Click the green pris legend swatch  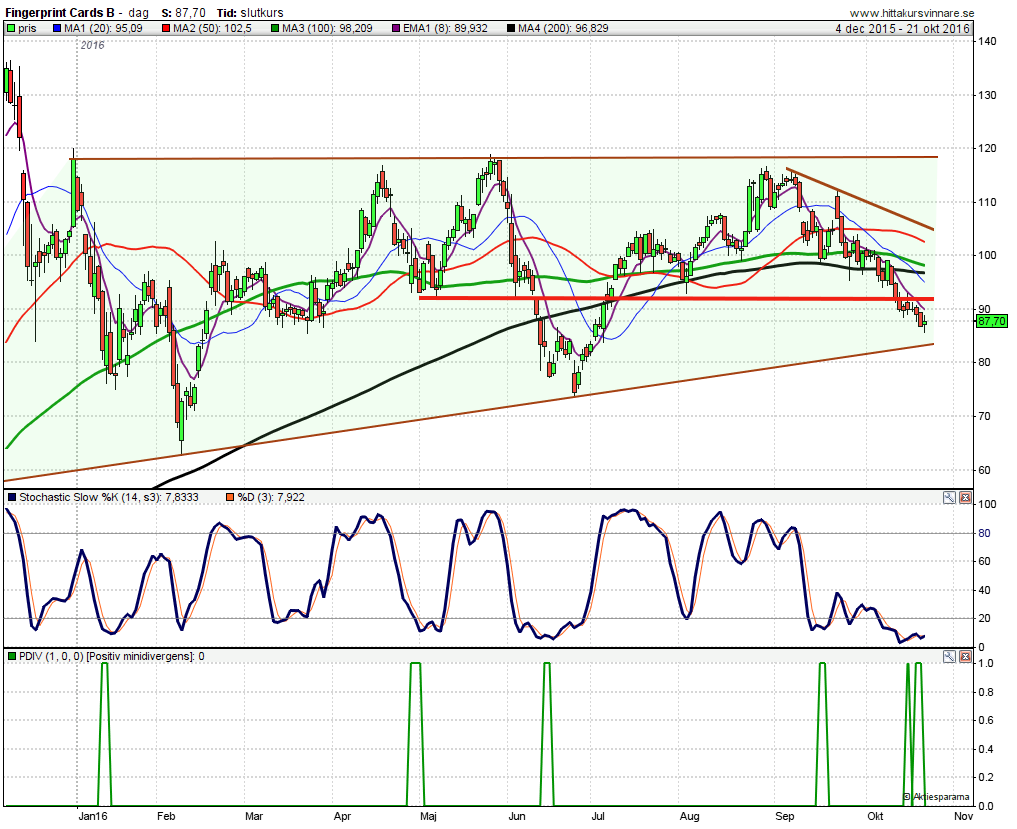11,28
